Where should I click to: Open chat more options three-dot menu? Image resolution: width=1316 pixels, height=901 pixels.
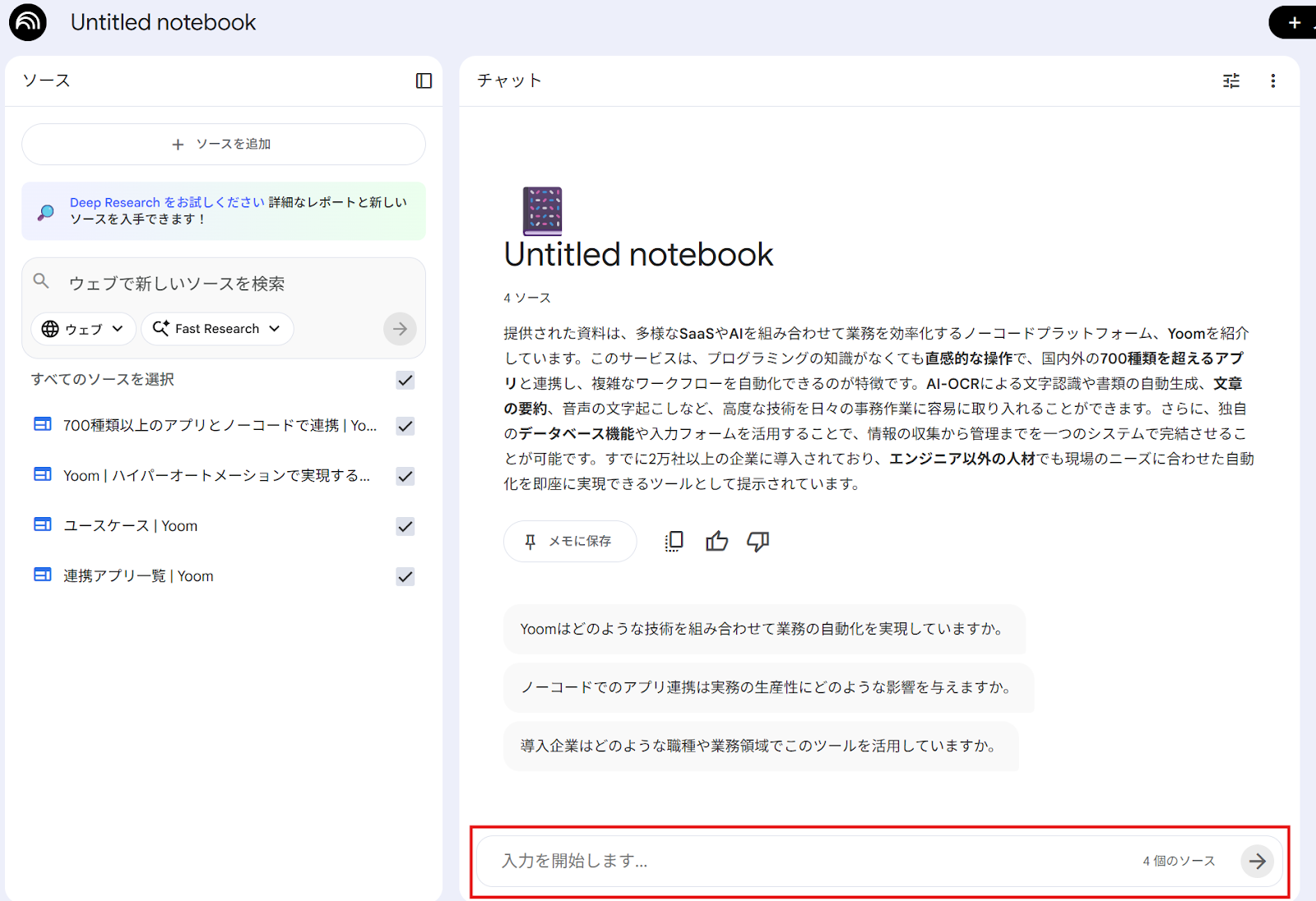[x=1272, y=81]
